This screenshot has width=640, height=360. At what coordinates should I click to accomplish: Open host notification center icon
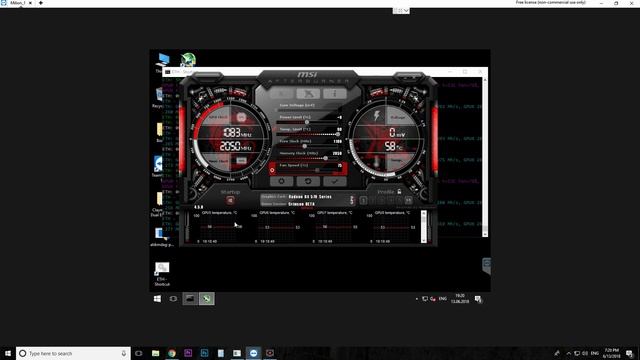click(629, 353)
